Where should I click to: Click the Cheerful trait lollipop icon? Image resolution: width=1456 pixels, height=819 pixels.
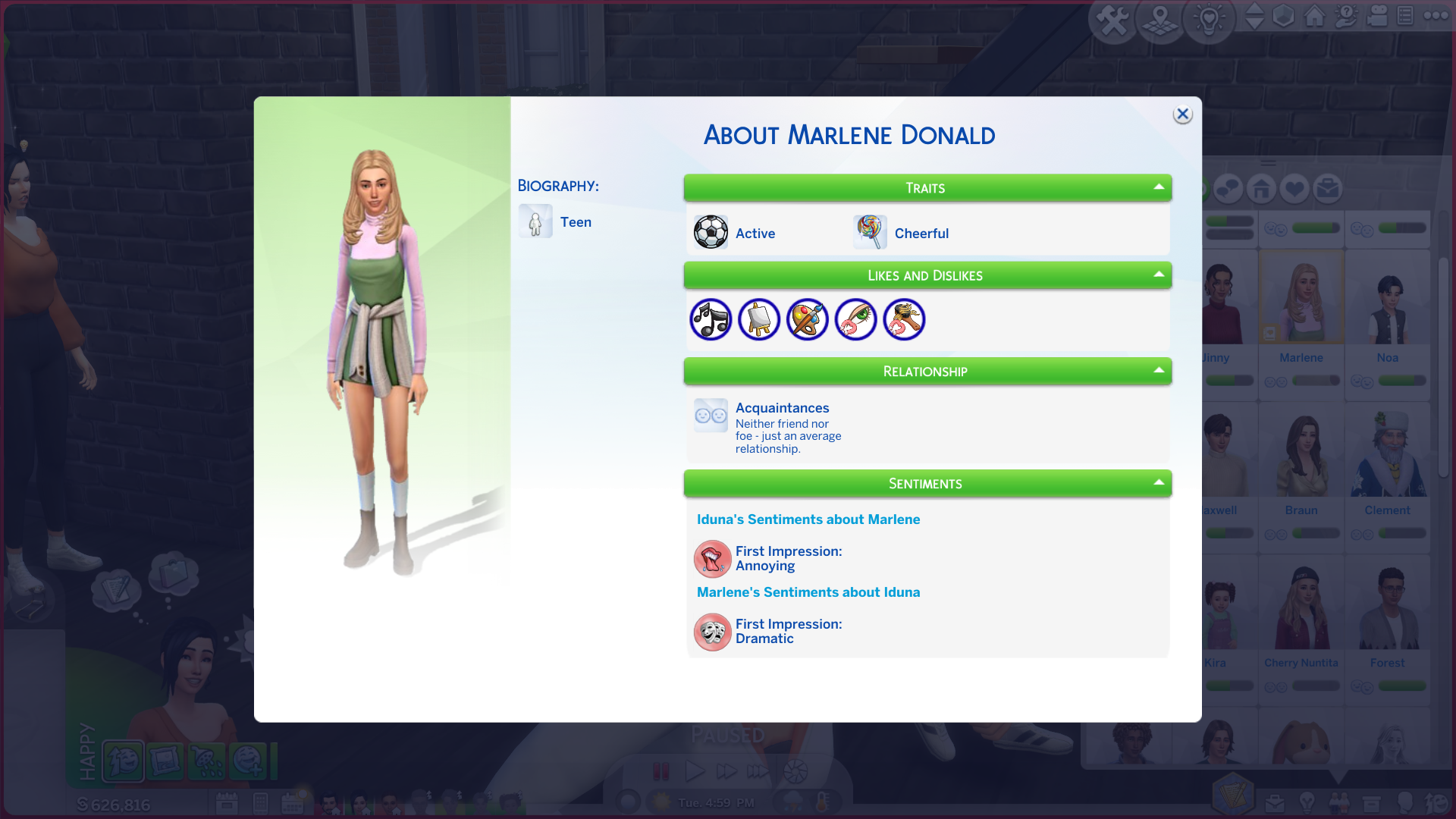pos(870,233)
